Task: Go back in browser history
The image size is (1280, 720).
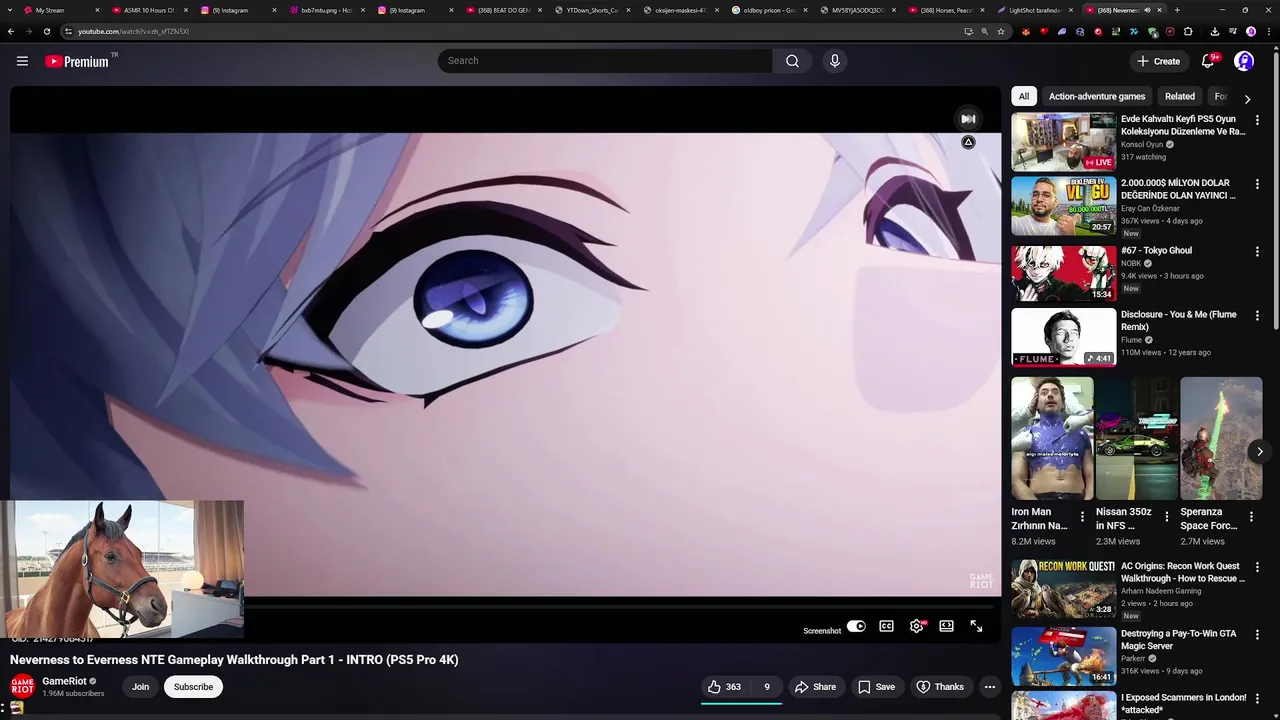Action: pos(11,31)
